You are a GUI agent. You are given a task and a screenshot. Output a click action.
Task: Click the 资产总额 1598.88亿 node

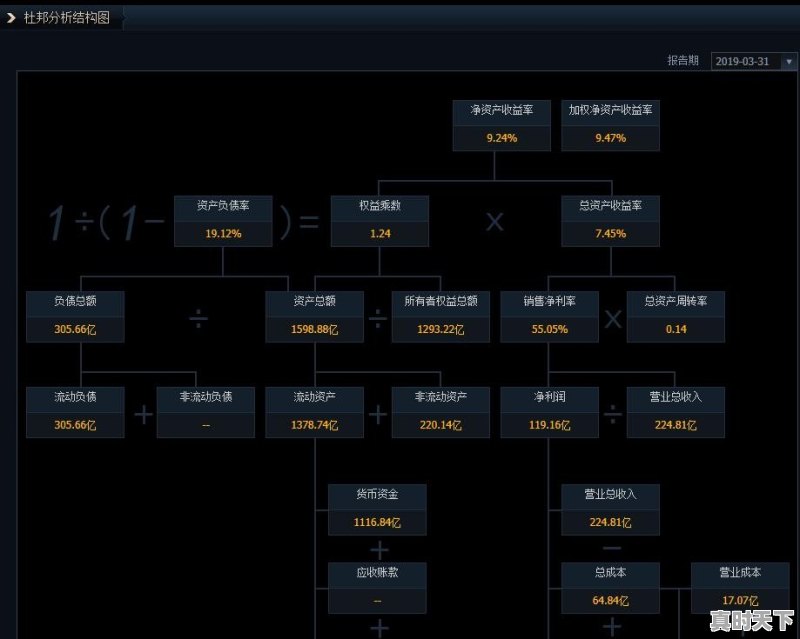tap(315, 317)
